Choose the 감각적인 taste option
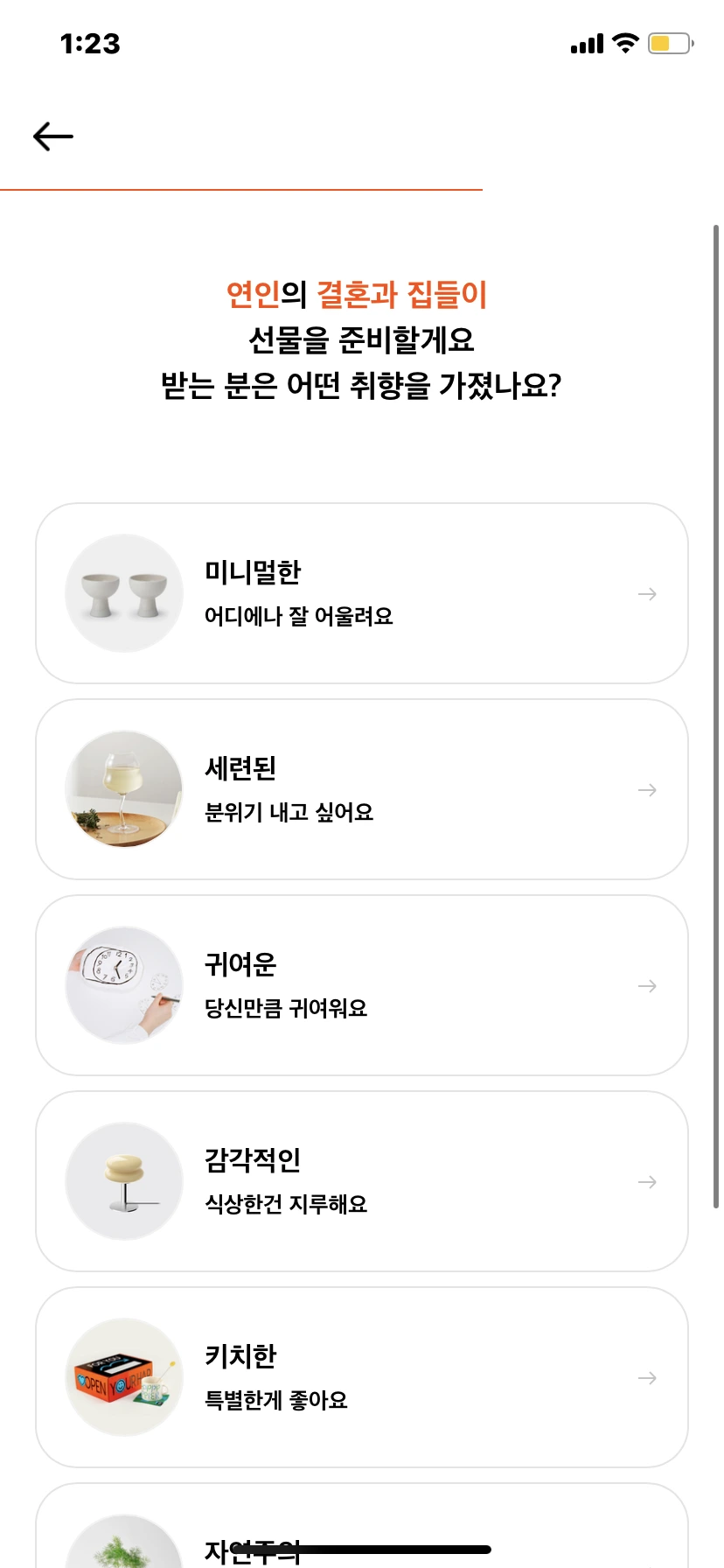This screenshot has width=724, height=1568. (362, 1181)
